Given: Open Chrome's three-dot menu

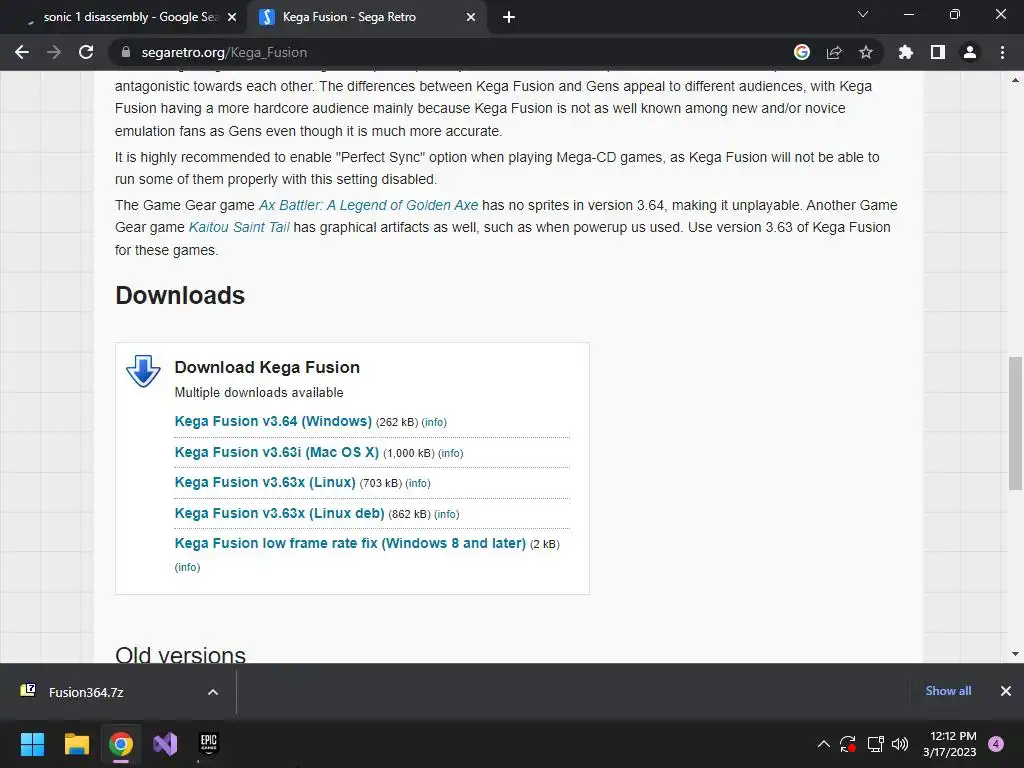Looking at the screenshot, I should [x=1002, y=52].
